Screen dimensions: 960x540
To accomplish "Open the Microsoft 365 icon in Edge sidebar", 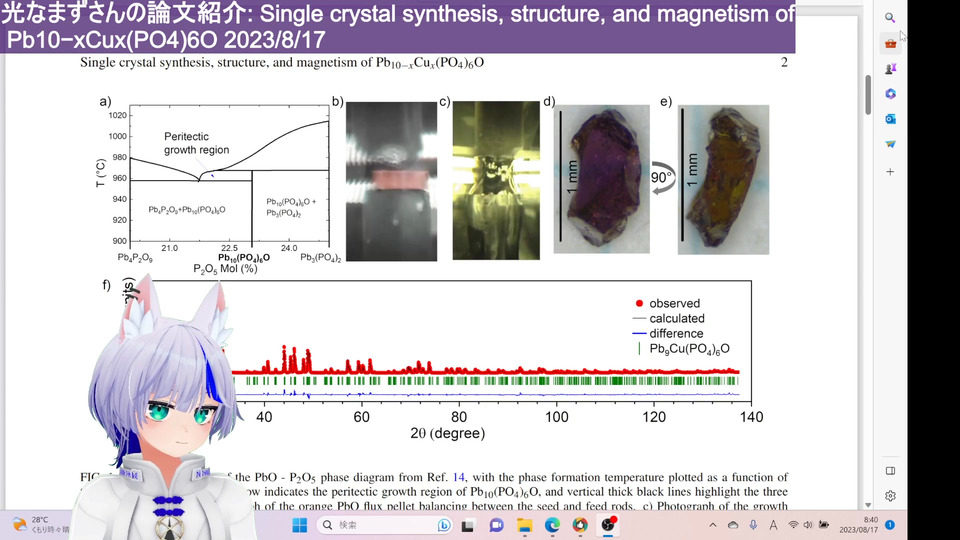I will [890, 94].
